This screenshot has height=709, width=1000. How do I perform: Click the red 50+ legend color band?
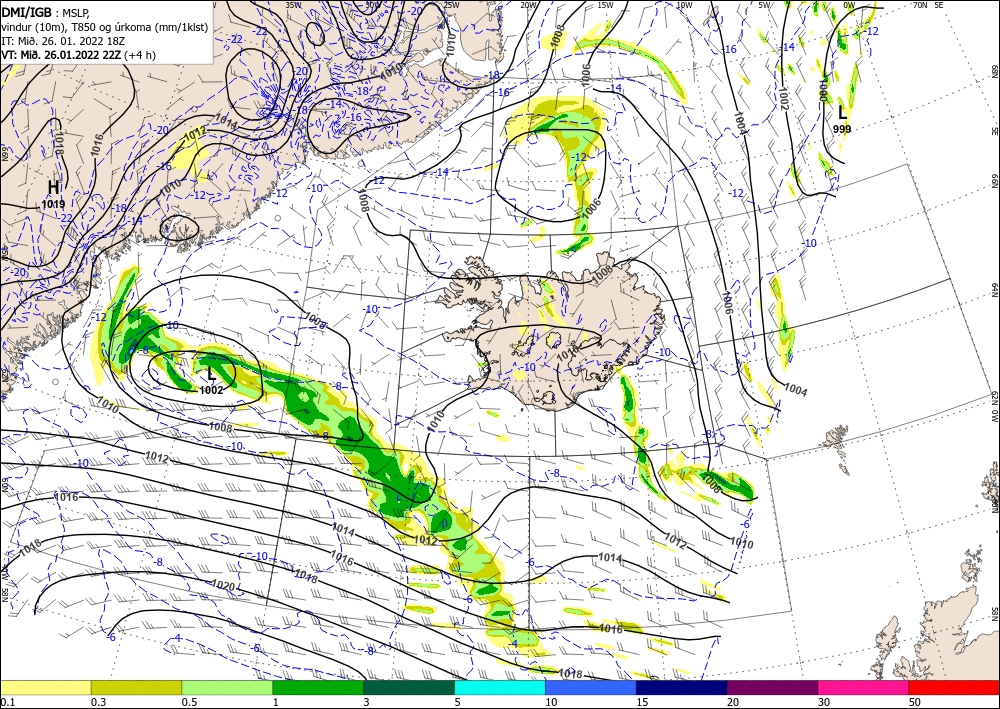(x=954, y=687)
